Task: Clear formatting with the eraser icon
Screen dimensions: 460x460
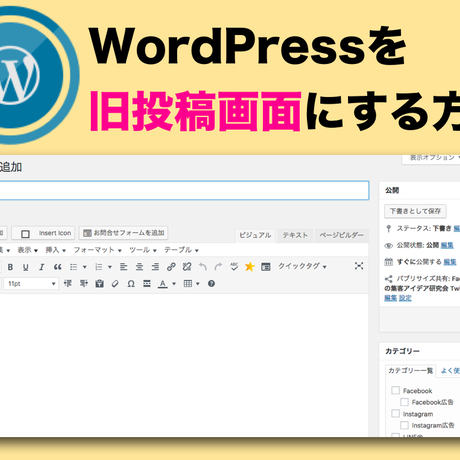Action: pyautogui.click(x=115, y=284)
